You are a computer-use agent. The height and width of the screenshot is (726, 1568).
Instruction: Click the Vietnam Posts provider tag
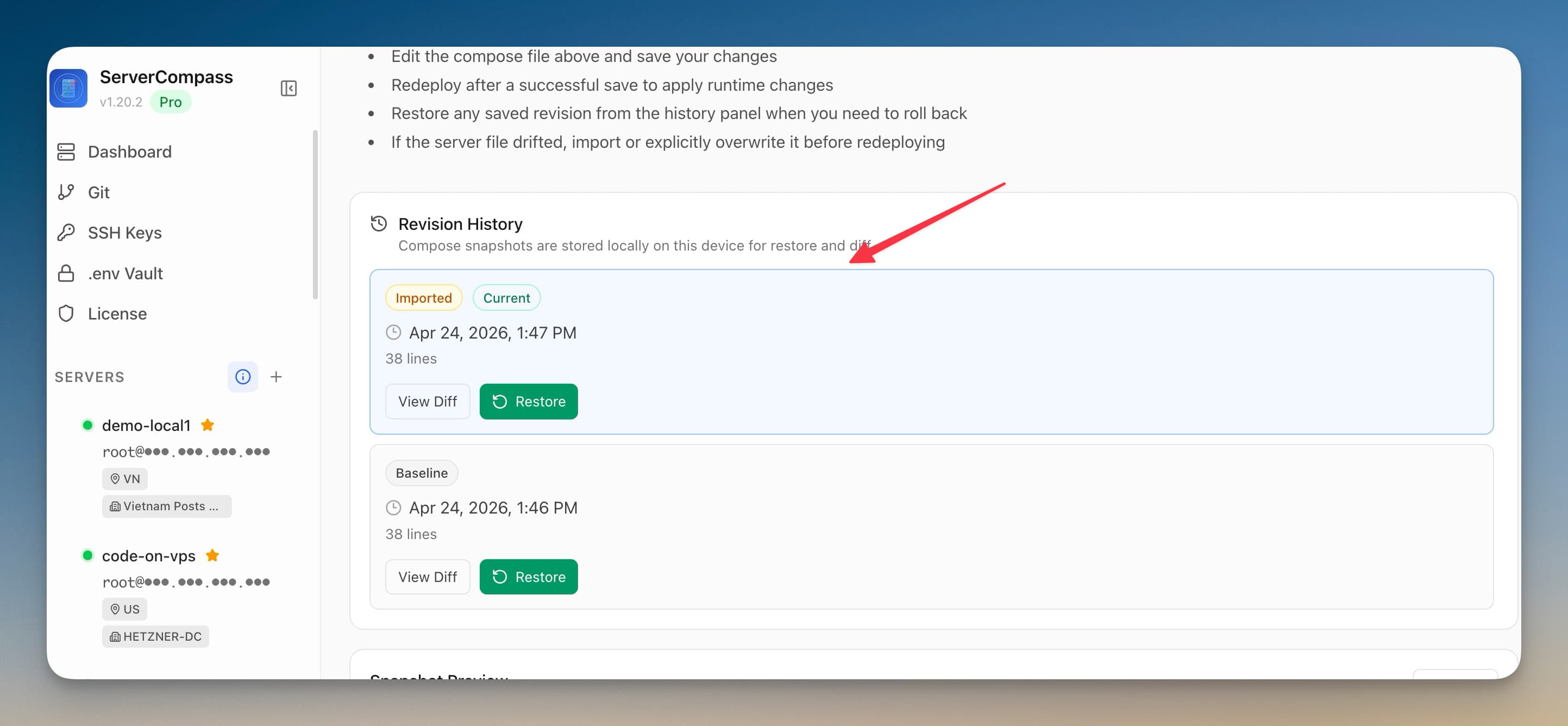point(167,506)
